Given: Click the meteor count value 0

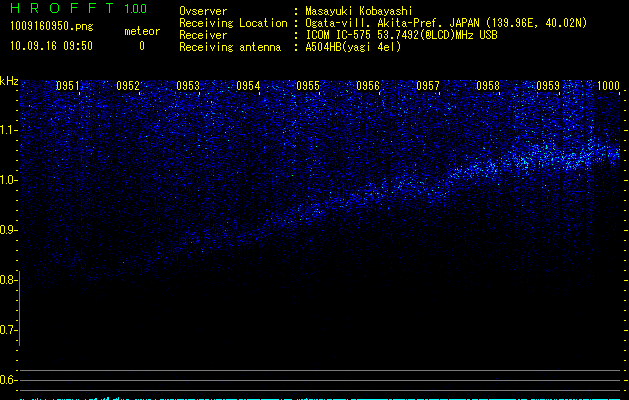Looking at the screenshot, I should point(142,46).
